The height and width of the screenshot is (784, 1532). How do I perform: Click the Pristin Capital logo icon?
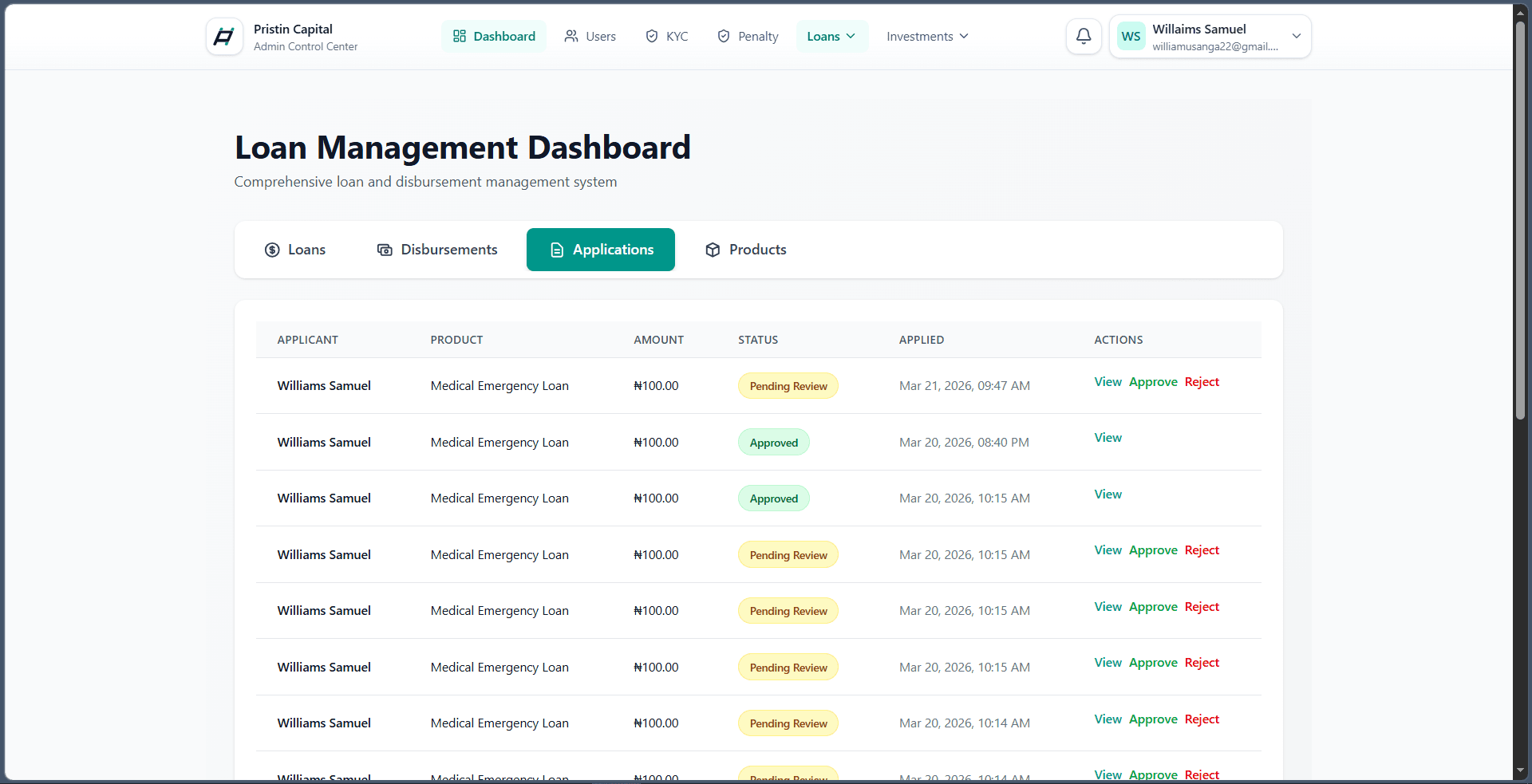[x=224, y=37]
